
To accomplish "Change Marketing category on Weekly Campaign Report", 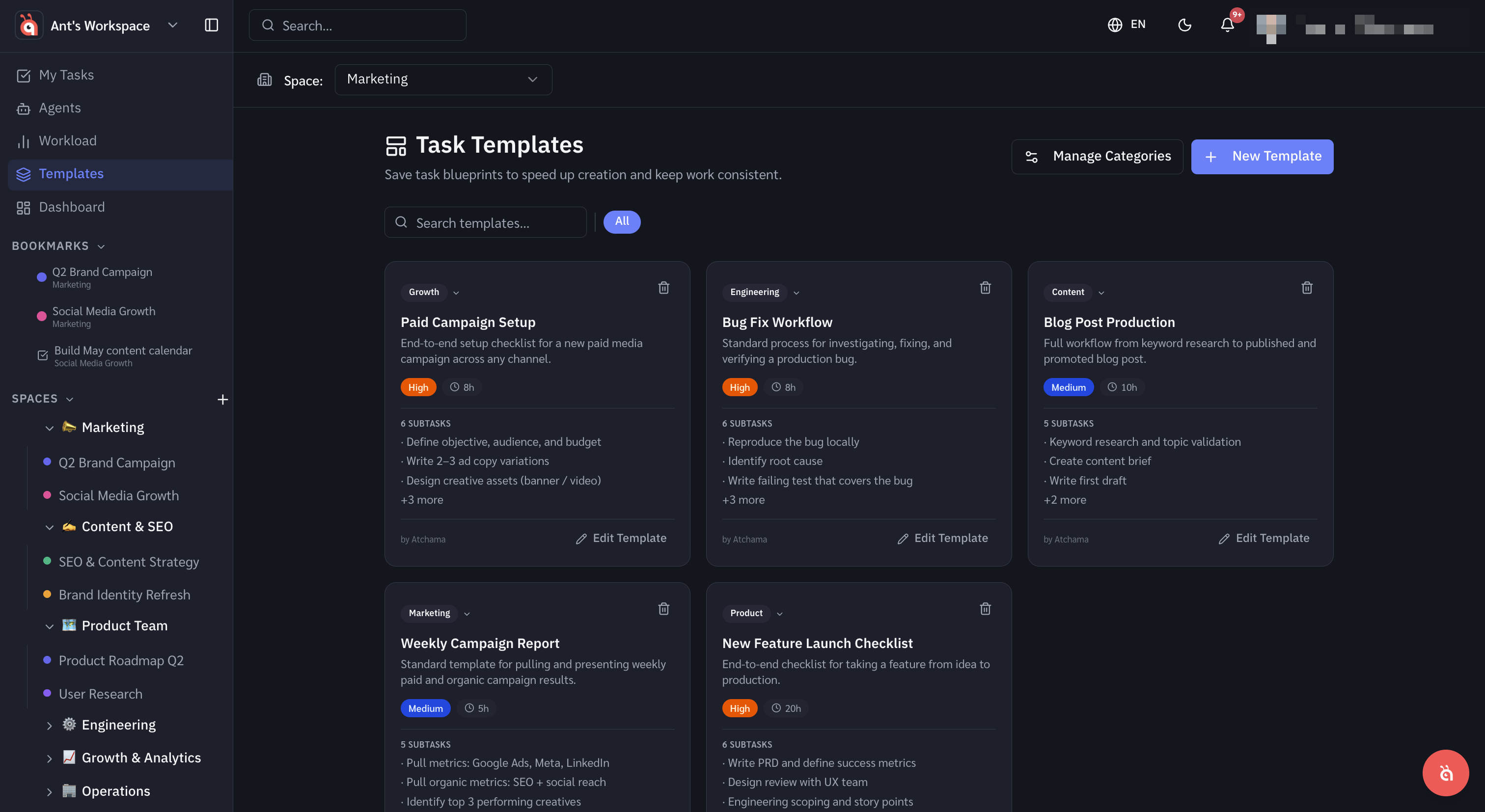I will point(437,613).
